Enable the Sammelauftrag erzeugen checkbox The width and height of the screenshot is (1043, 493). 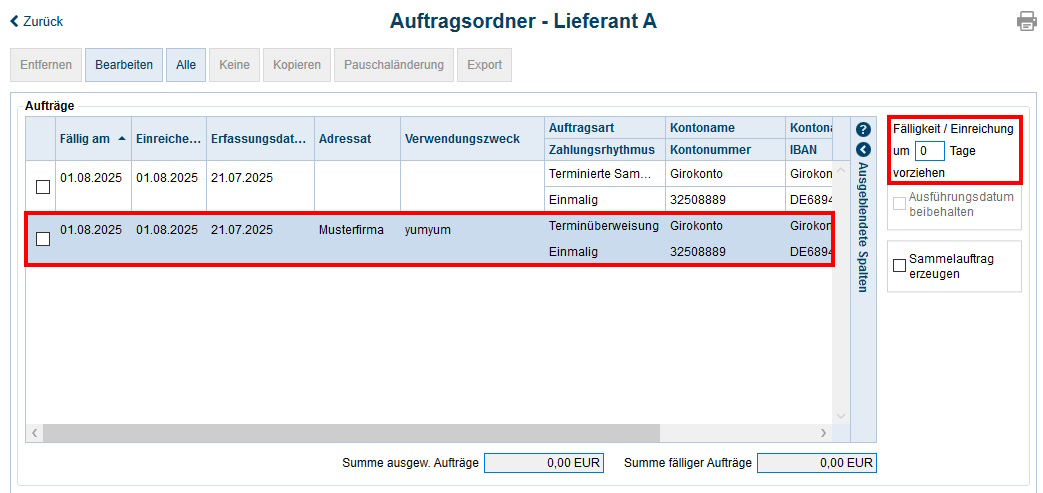click(899, 266)
